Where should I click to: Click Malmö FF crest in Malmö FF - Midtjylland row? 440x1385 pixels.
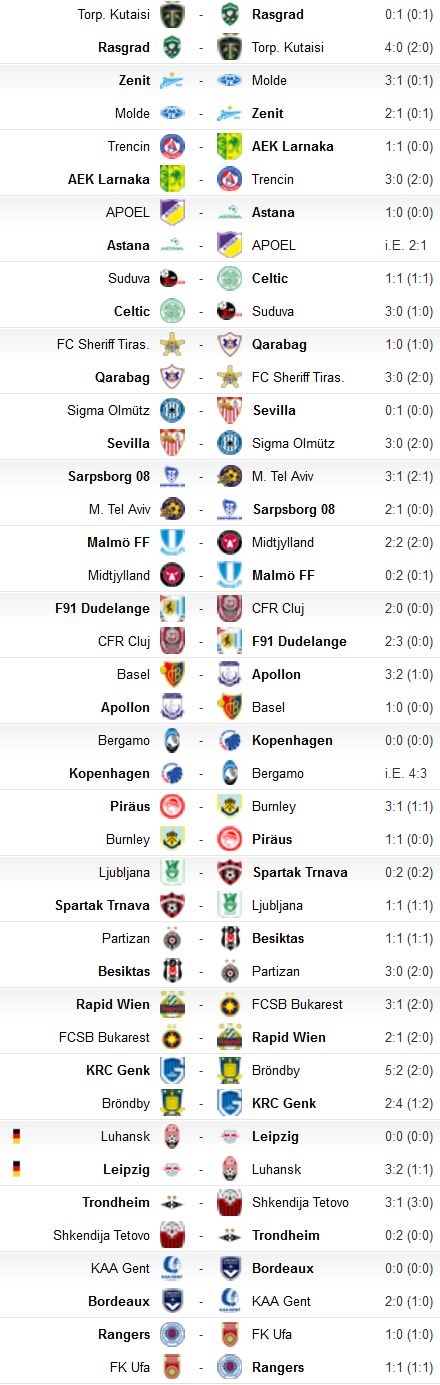[x=172, y=542]
